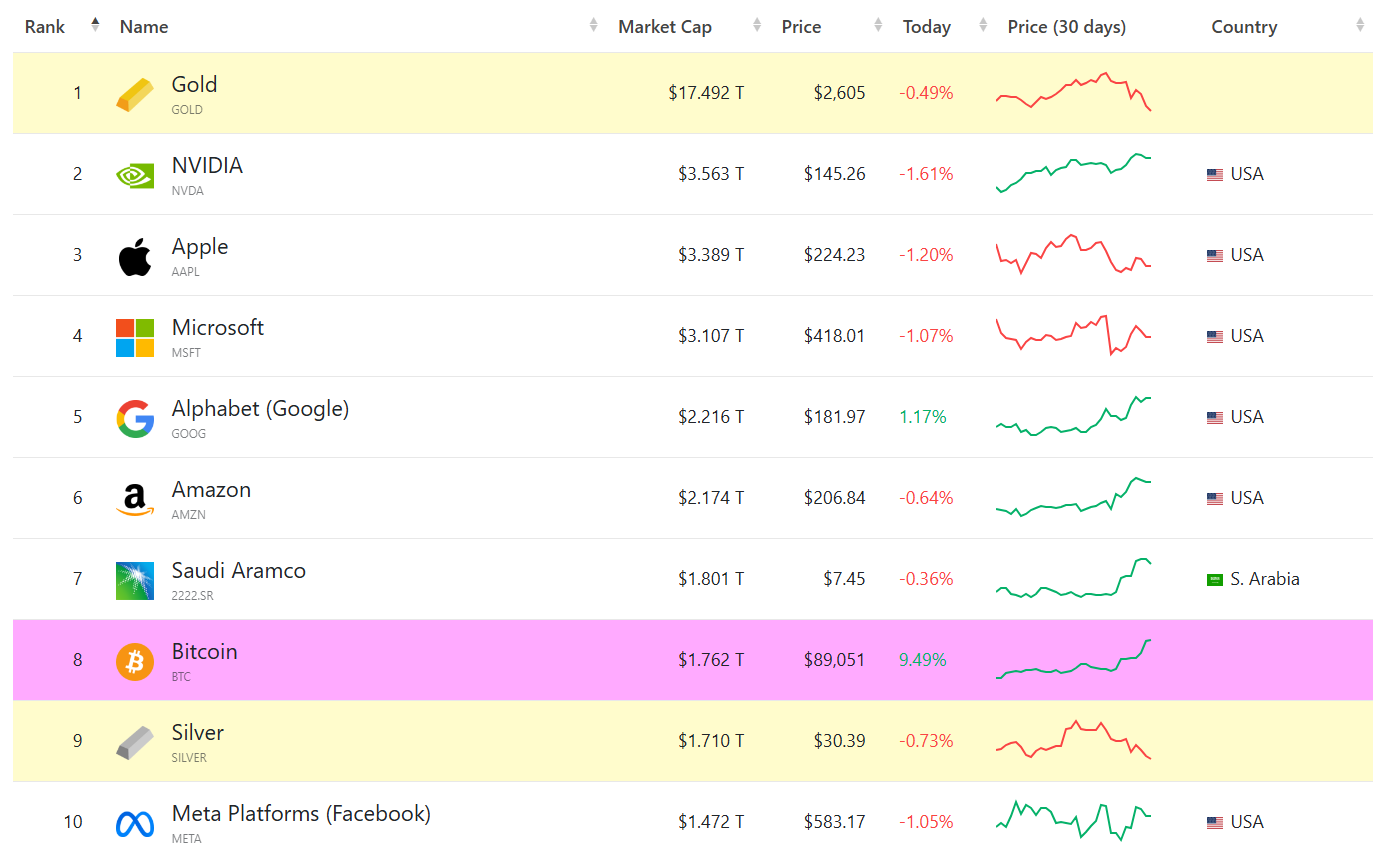Screen dimensions: 1385x862
Task: Click the Meta Platforms logo icon
Action: [135, 824]
